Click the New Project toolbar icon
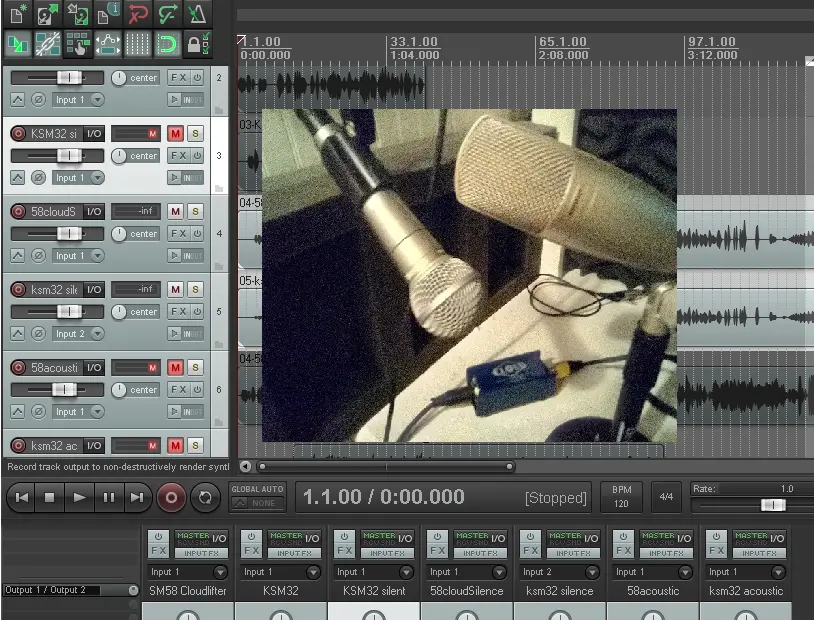 (x=17, y=14)
